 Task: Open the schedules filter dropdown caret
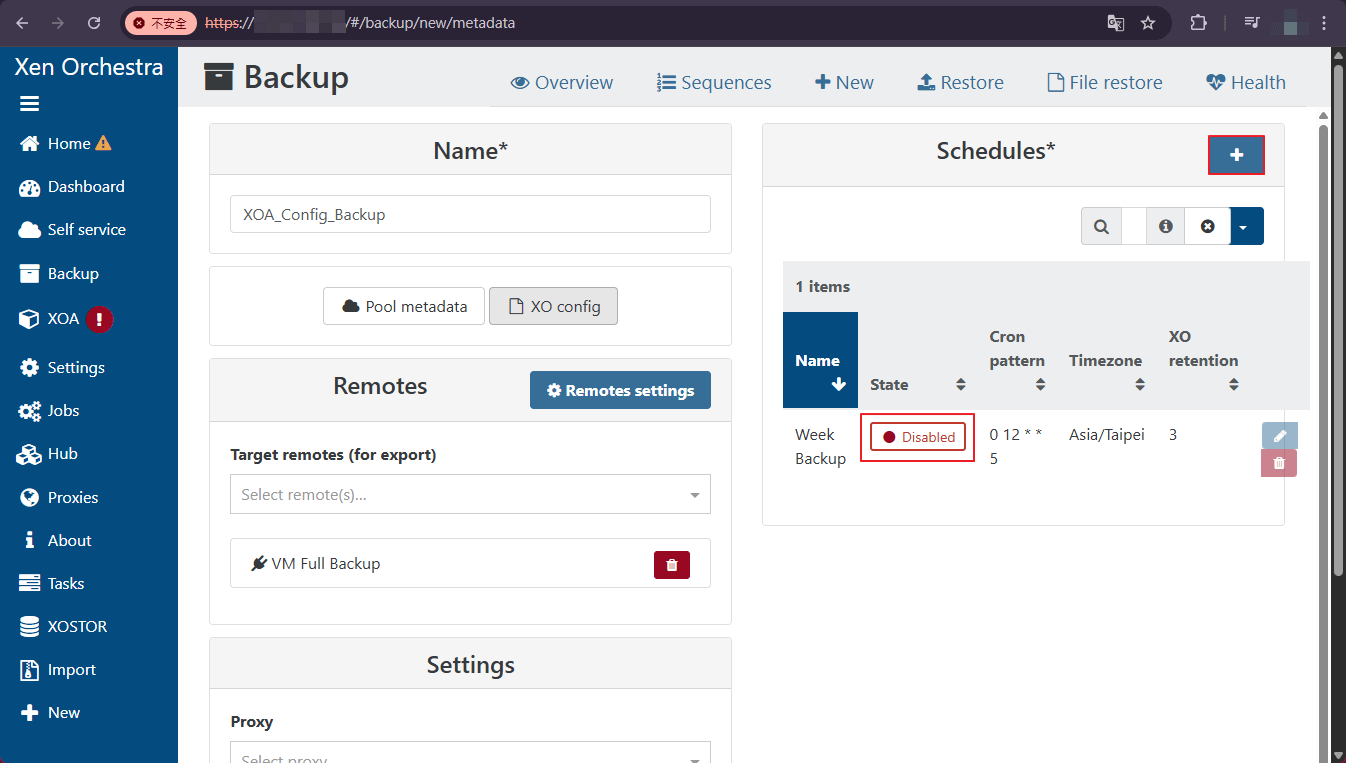click(x=1247, y=227)
